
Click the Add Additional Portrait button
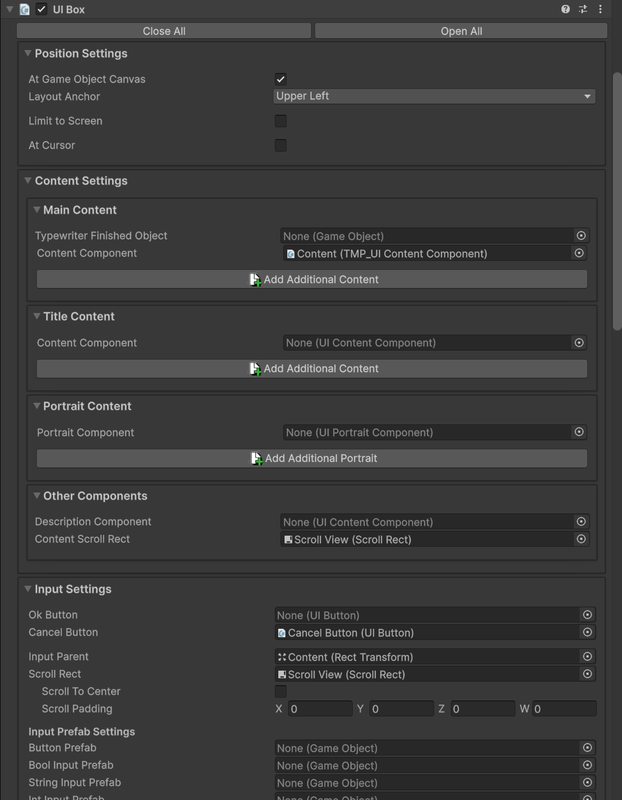coord(312,458)
